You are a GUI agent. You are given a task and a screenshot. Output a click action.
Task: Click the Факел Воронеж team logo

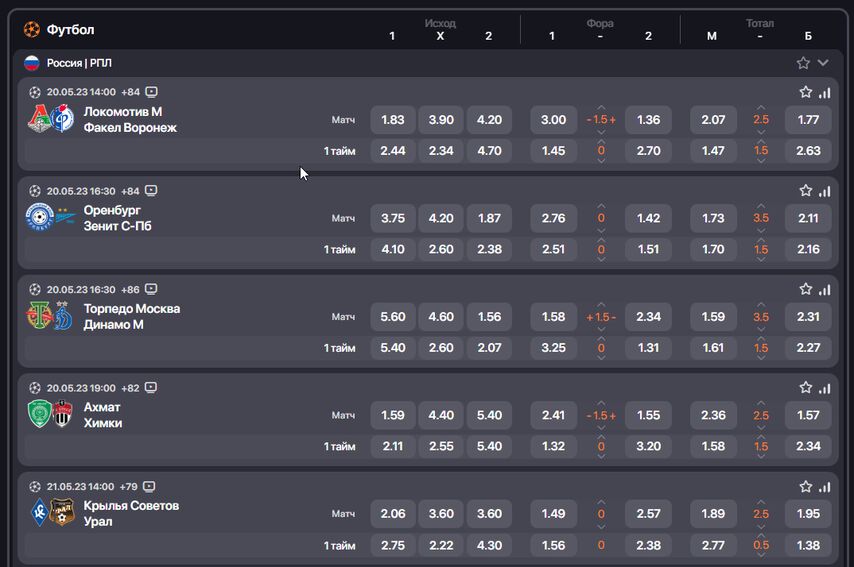[63, 118]
